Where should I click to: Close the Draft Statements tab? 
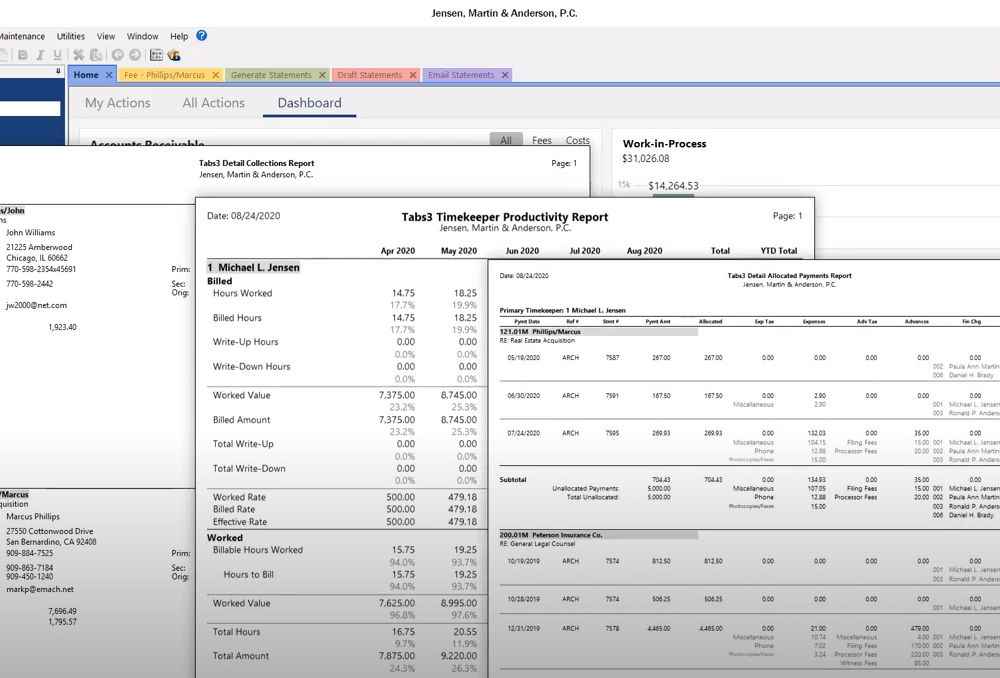pos(413,75)
